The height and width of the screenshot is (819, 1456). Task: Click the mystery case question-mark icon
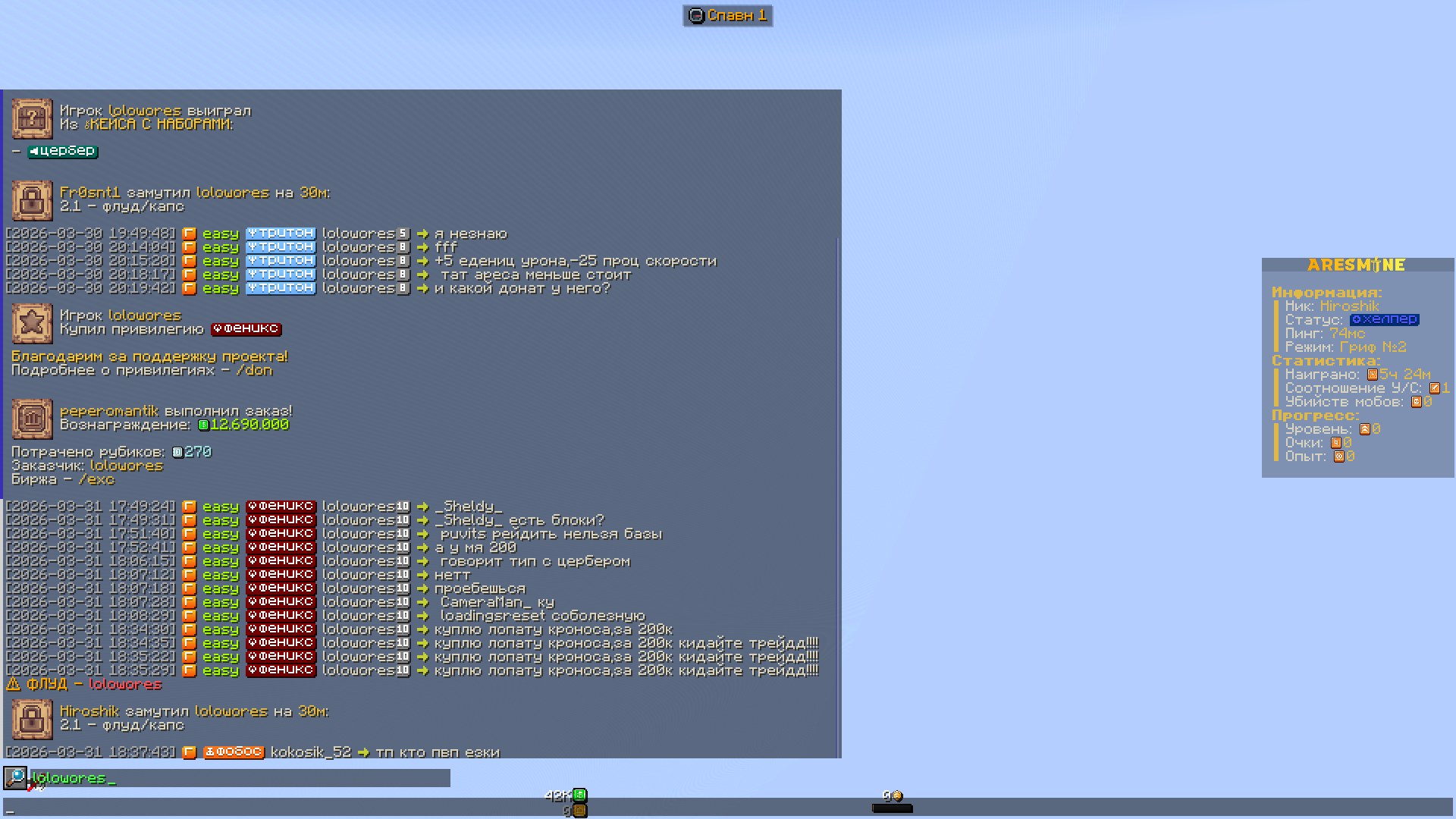click(32, 118)
